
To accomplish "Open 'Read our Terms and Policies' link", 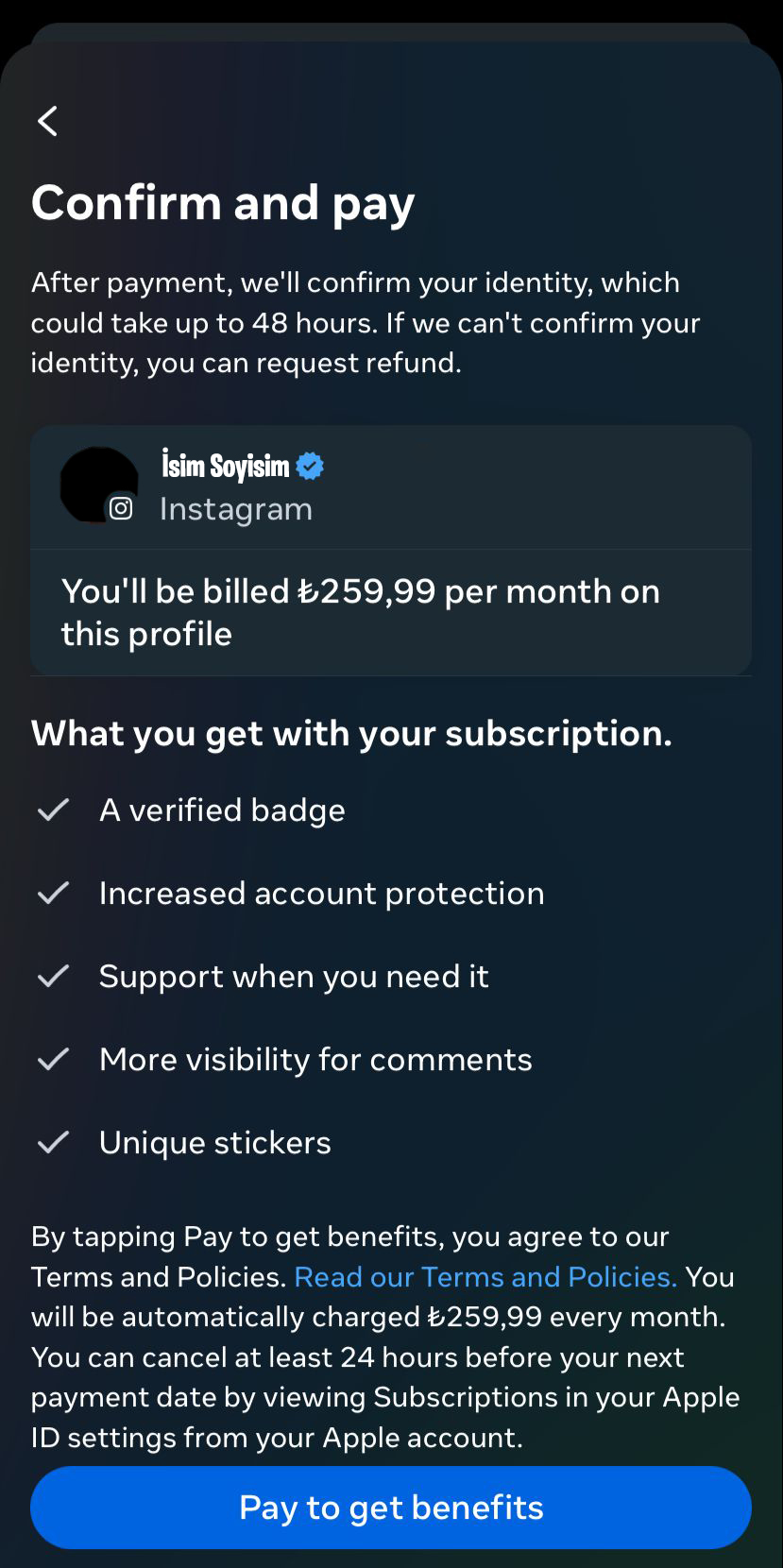I will pos(485,1277).
